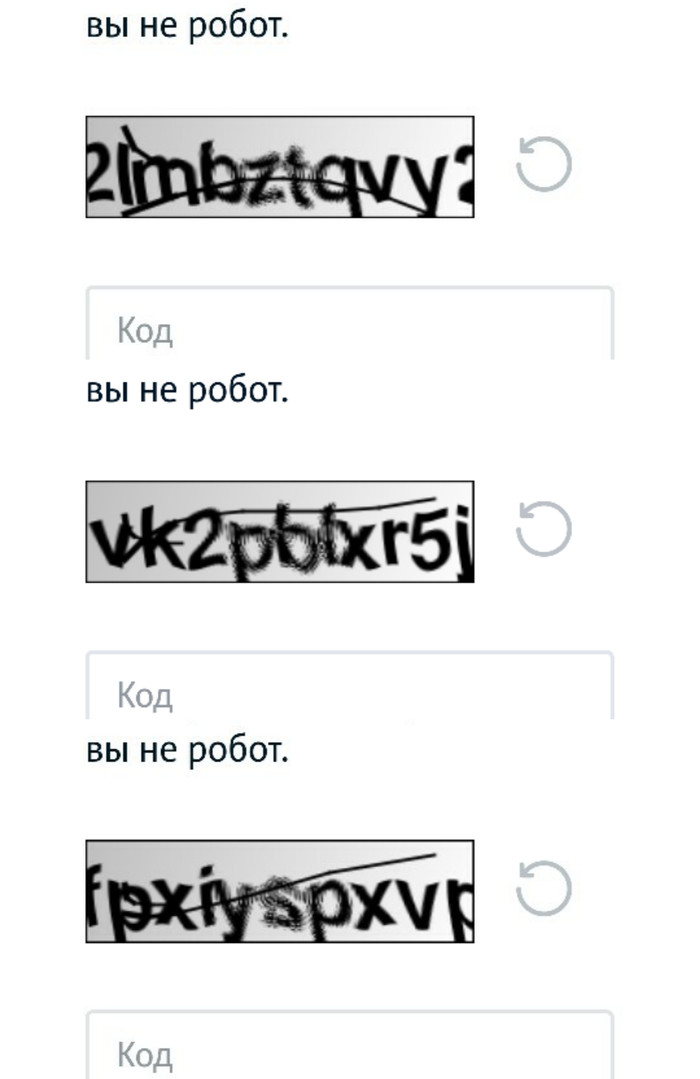Reload the middle captcha with the circular arrow
This screenshot has height=1079, width=700.
[x=544, y=529]
